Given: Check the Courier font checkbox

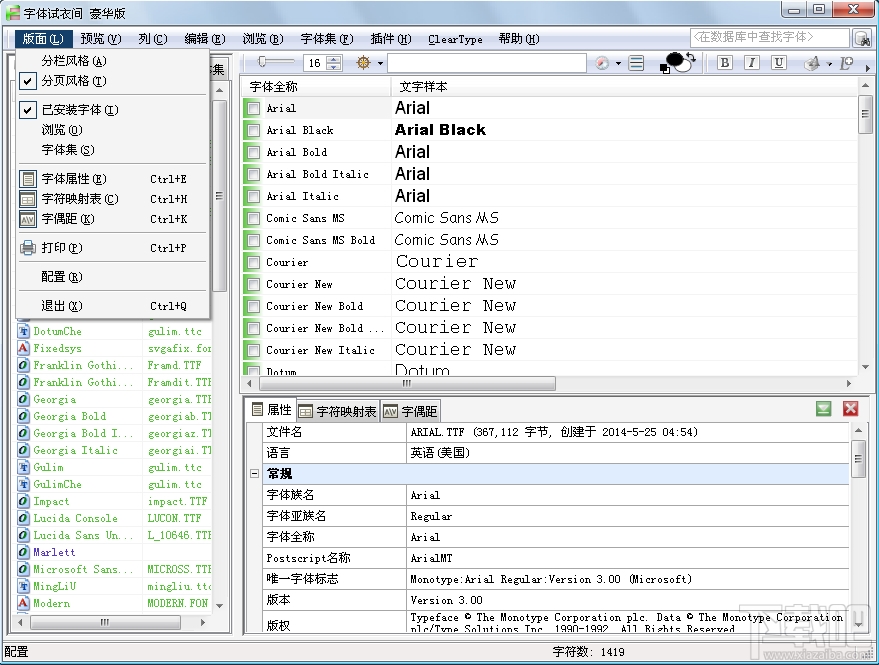Looking at the screenshot, I should click(254, 262).
